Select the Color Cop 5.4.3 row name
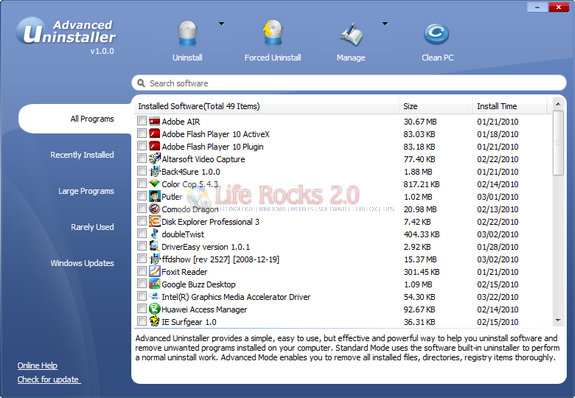 190,184
